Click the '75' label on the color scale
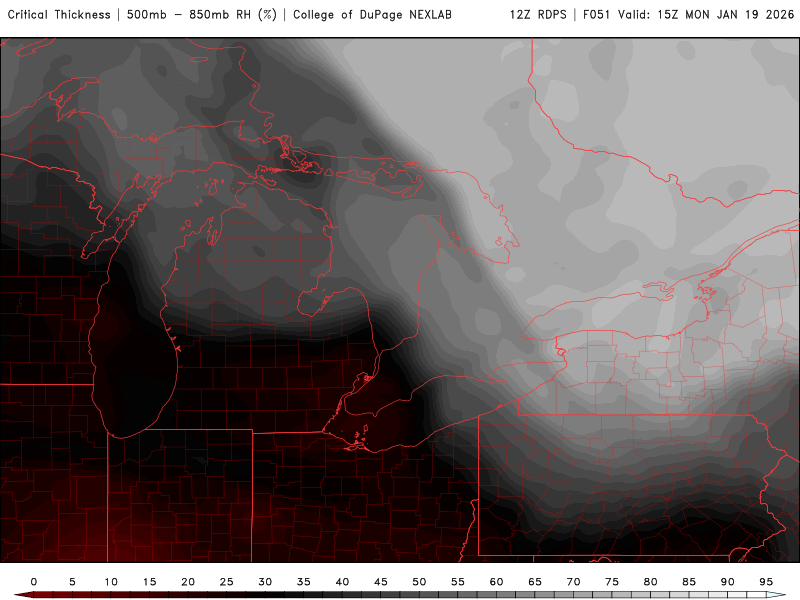Image resolution: width=800 pixels, height=600 pixels. click(x=612, y=582)
